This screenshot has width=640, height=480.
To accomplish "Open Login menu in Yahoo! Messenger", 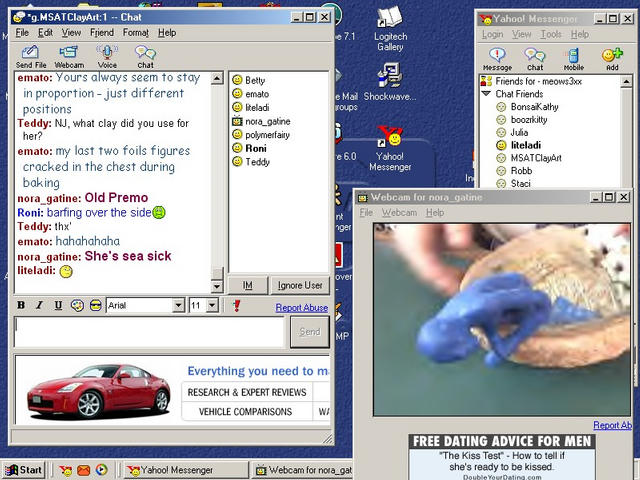I will pos(492,34).
